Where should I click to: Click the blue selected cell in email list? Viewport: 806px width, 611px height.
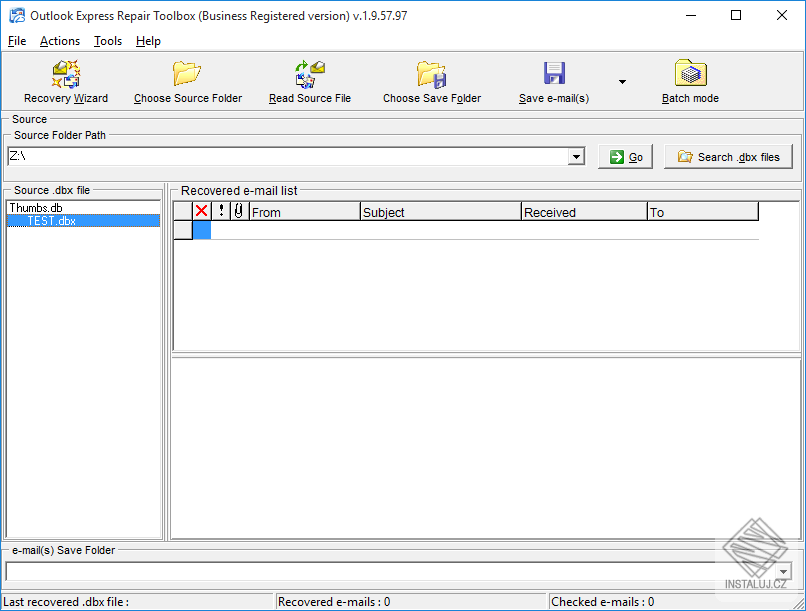tap(202, 230)
